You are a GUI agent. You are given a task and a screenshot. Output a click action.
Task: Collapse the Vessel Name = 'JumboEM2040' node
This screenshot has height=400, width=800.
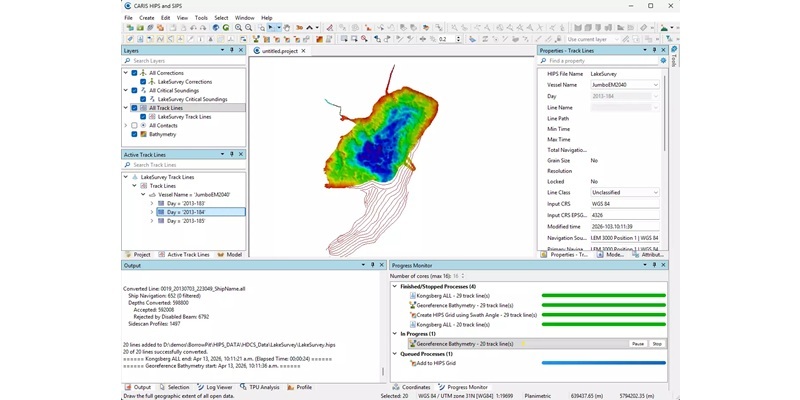[143, 194]
